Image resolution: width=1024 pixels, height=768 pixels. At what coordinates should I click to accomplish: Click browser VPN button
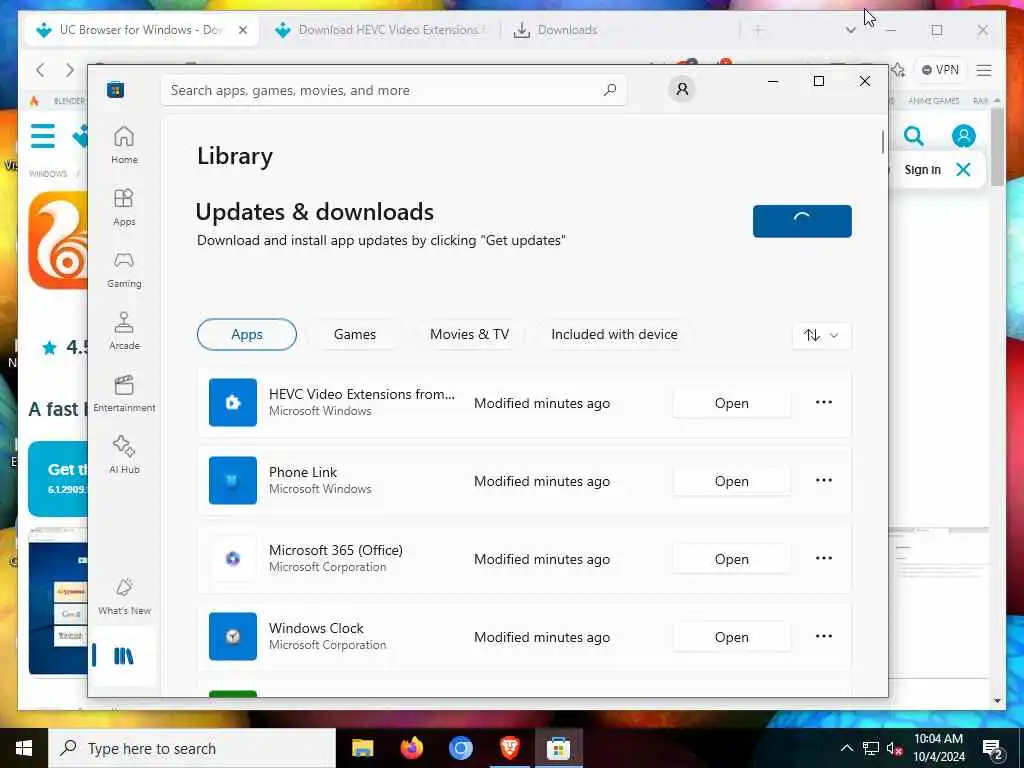(x=940, y=70)
